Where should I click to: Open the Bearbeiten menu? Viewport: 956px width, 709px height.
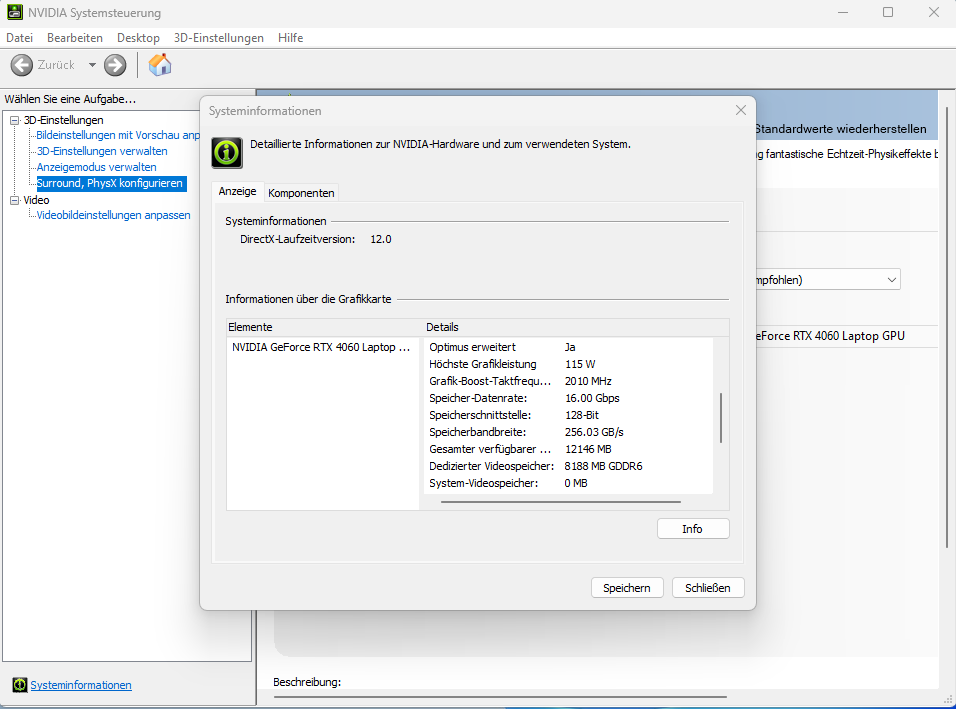(75, 38)
